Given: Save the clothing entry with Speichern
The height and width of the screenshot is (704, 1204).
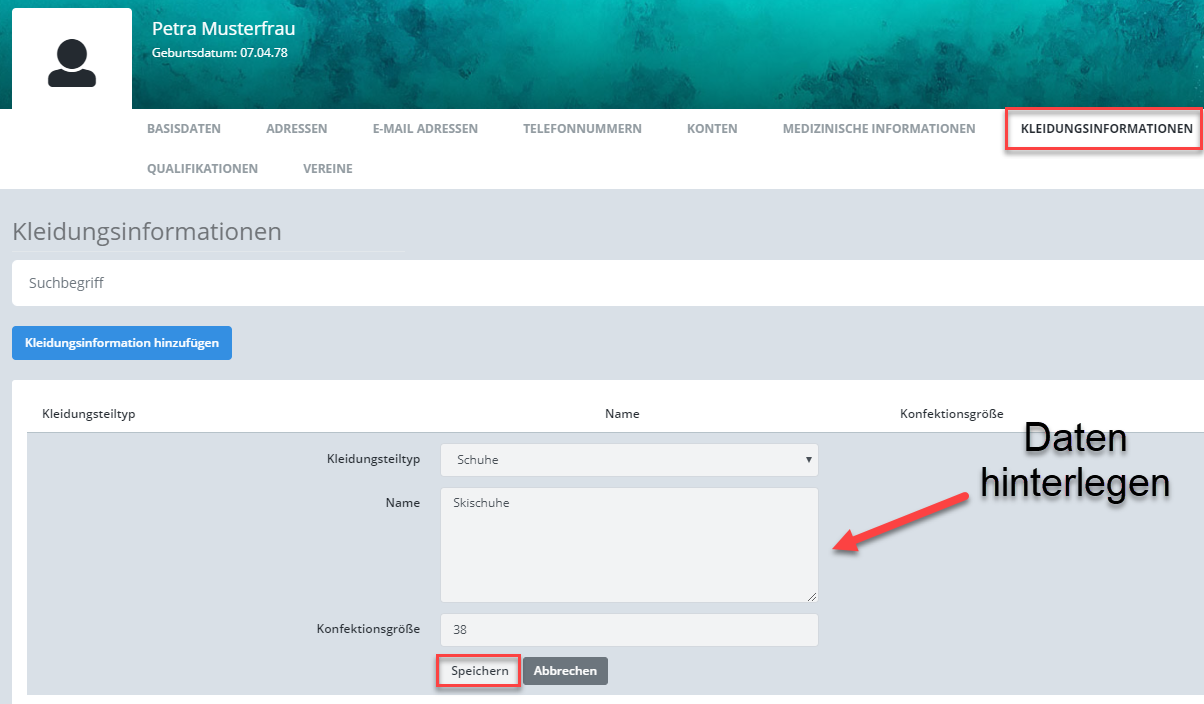Looking at the screenshot, I should tap(479, 671).
